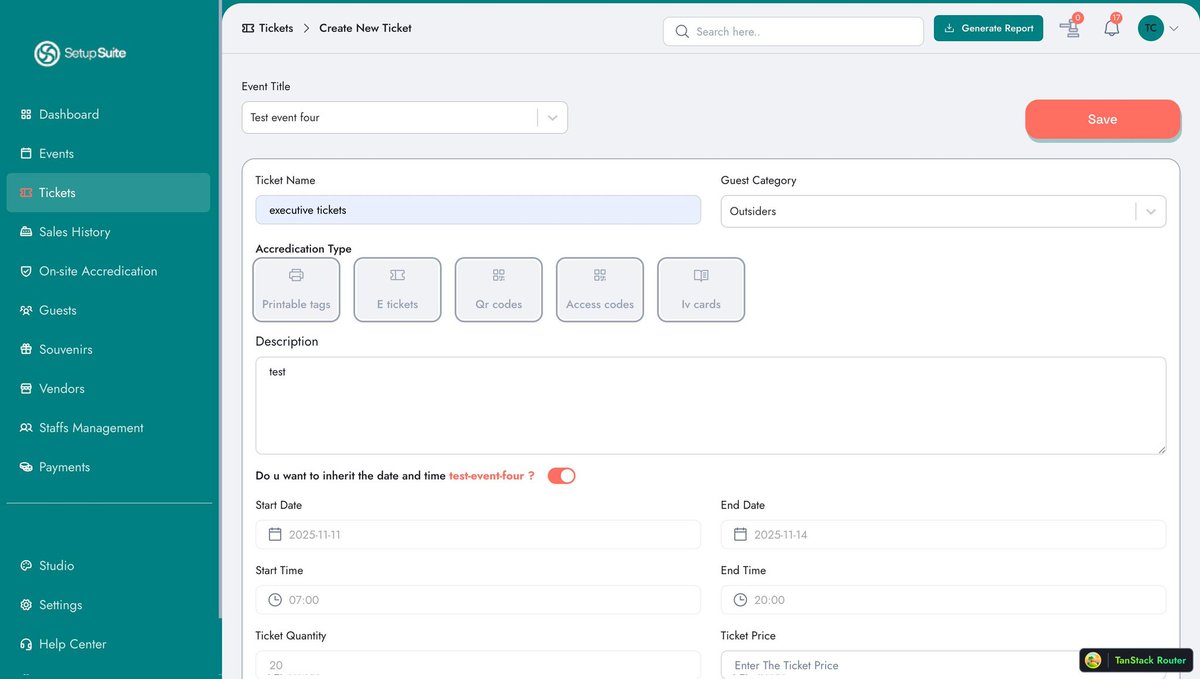Open Staffs Management in the sidebar
Viewport: 1200px width, 679px height.
pos(108,428)
